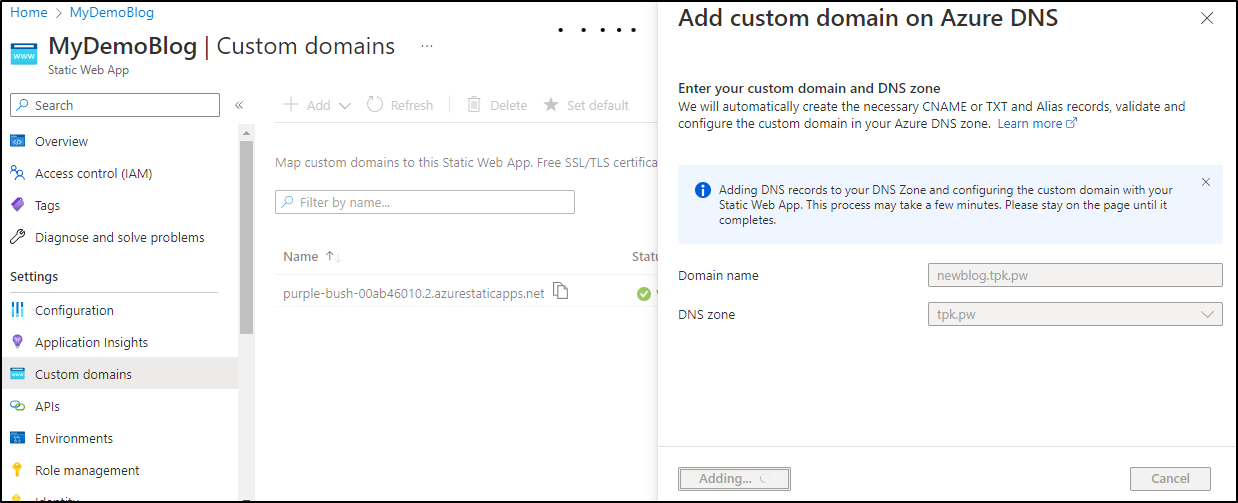Click the Refresh toolbar button
Image resolution: width=1238 pixels, height=503 pixels.
point(400,105)
